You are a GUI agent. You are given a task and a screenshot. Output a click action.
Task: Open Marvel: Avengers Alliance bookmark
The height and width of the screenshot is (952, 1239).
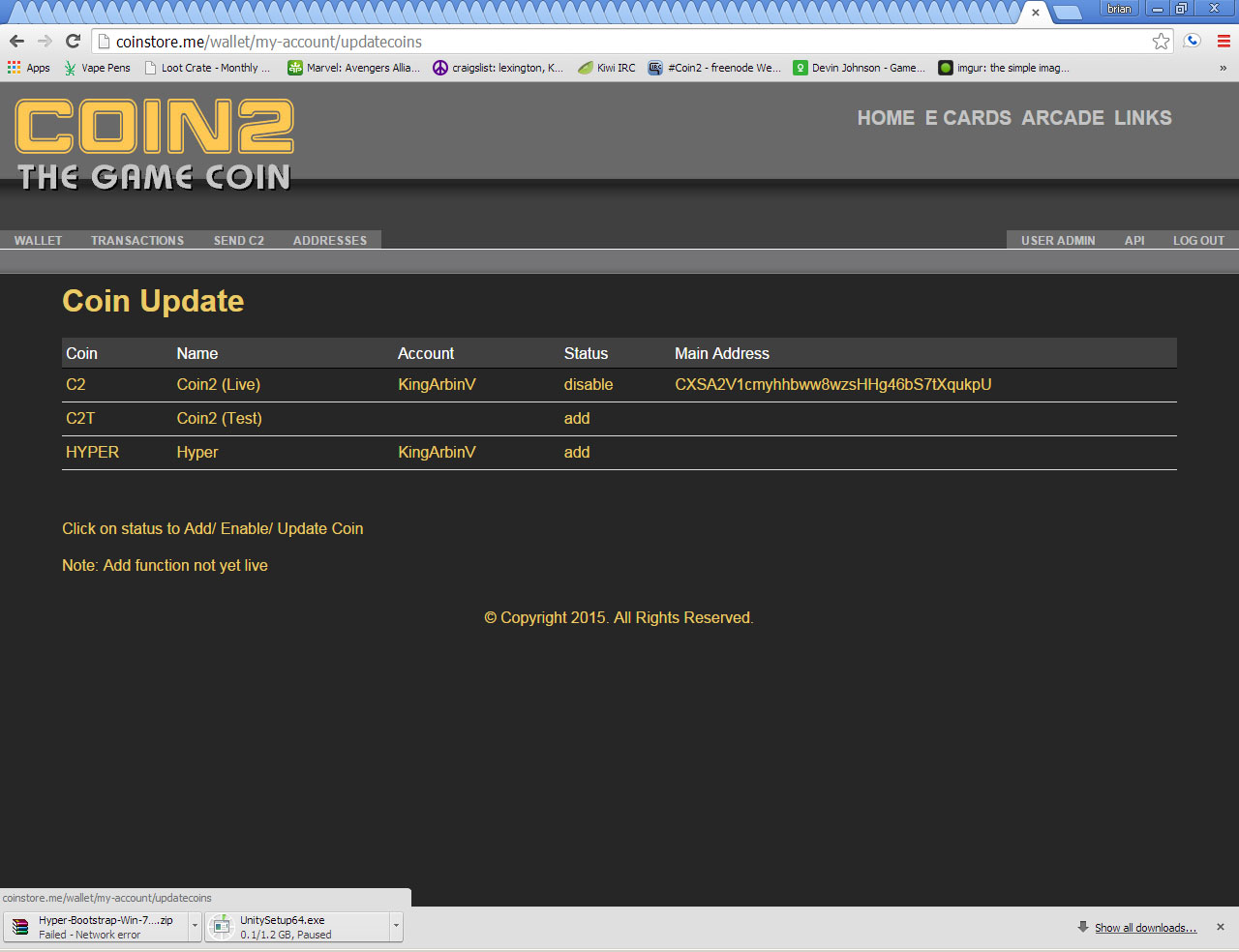pyautogui.click(x=353, y=68)
